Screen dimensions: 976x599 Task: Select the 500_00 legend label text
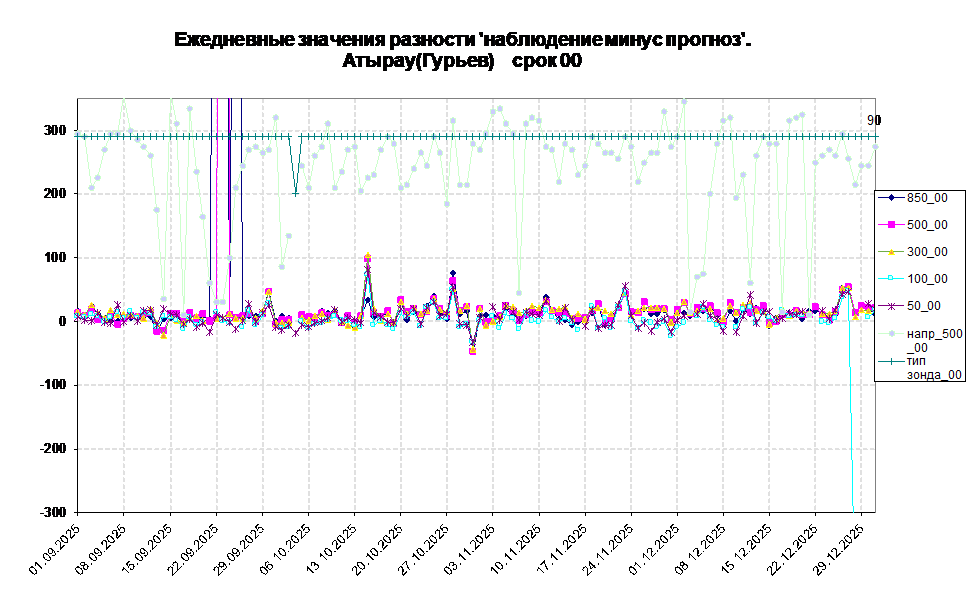point(927,225)
